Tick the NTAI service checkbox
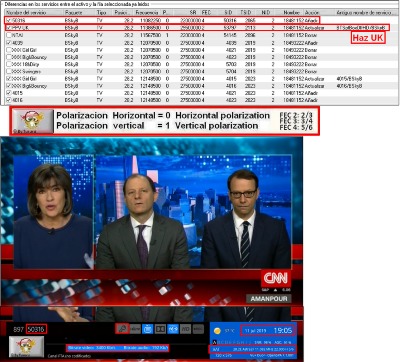The height and width of the screenshot is (362, 400). click(9, 35)
